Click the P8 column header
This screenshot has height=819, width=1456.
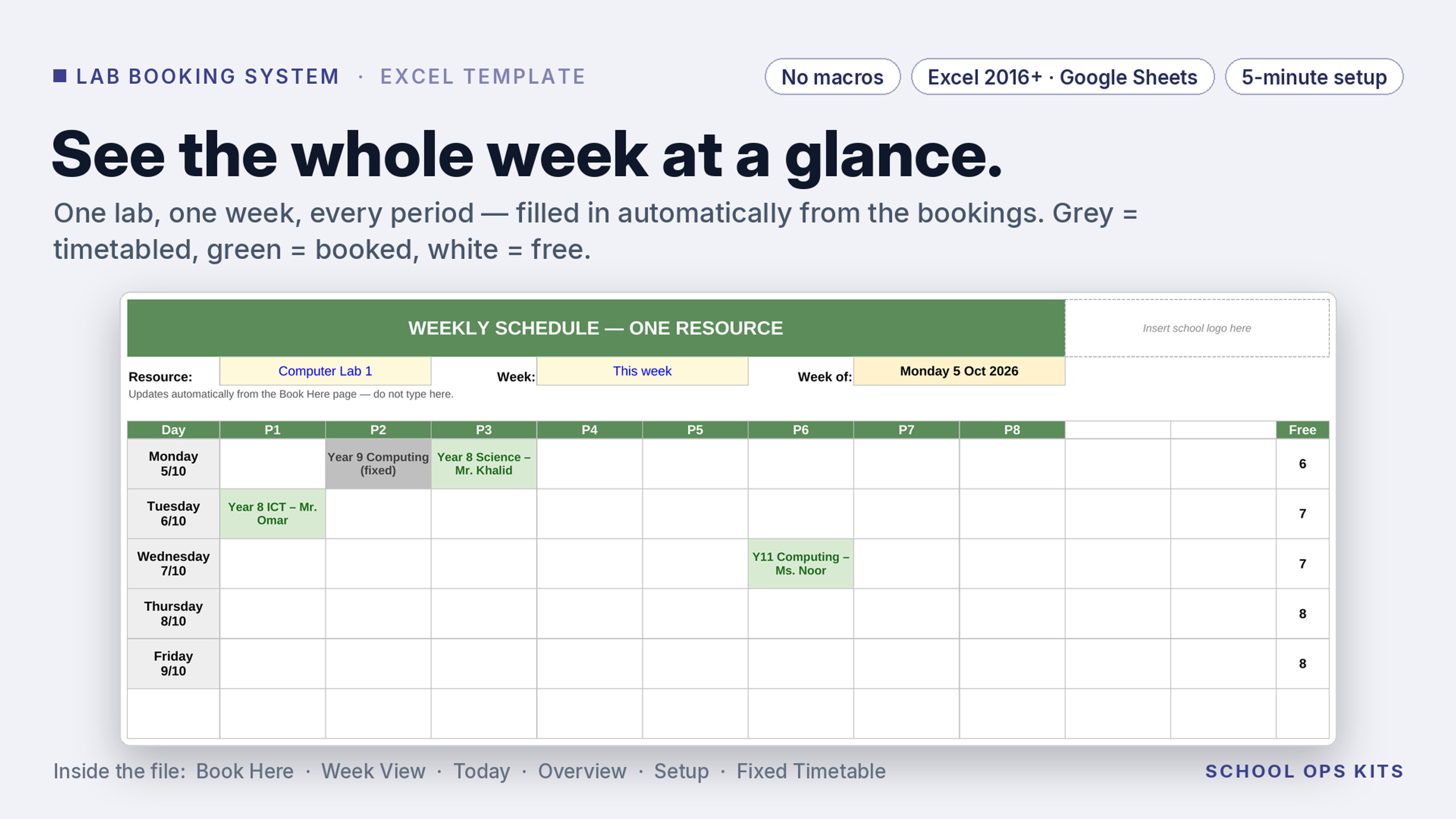tap(1012, 430)
